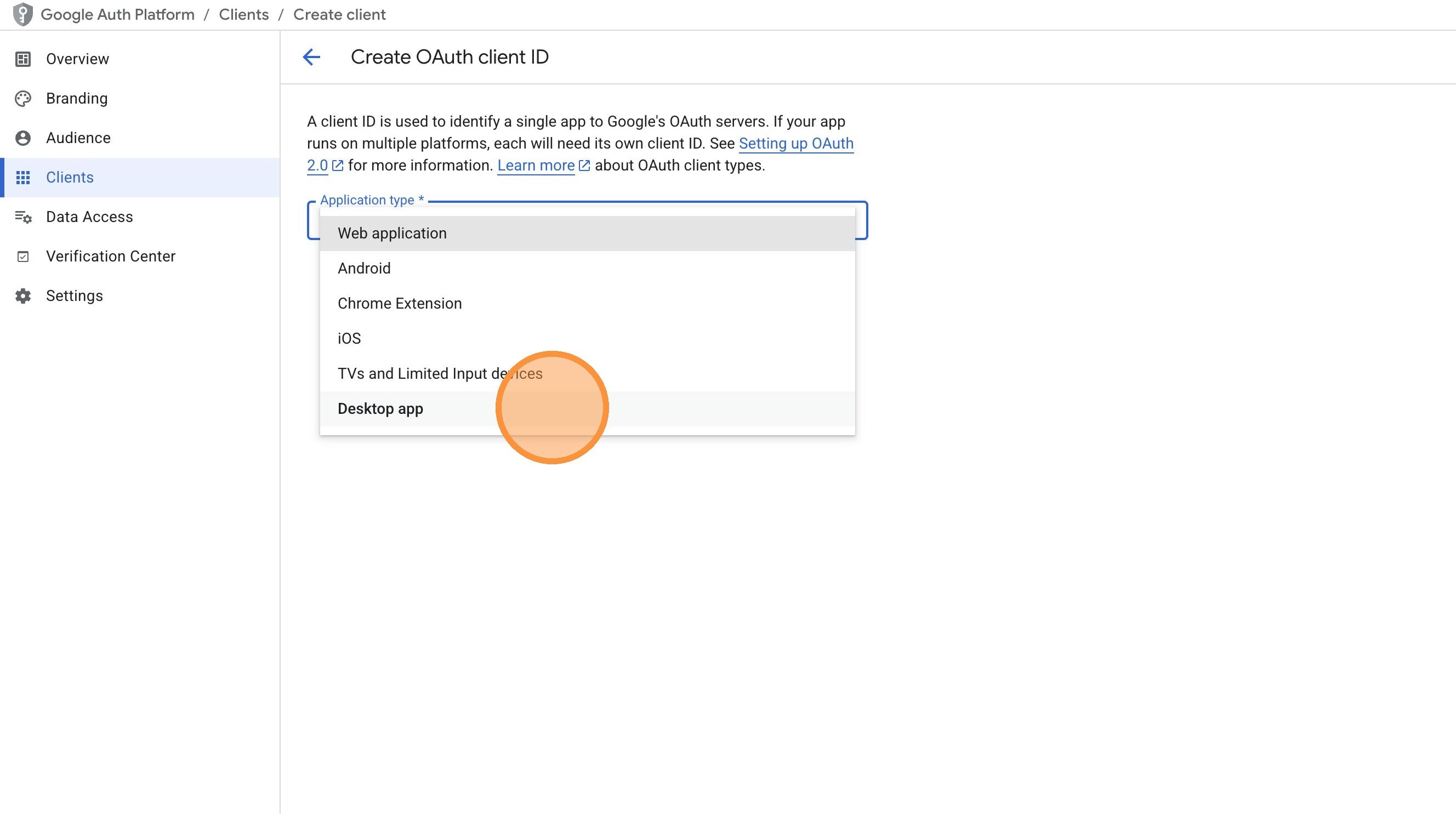Viewport: 1456px width, 814px height.
Task: Click the Clients grid icon
Action: pos(23,177)
